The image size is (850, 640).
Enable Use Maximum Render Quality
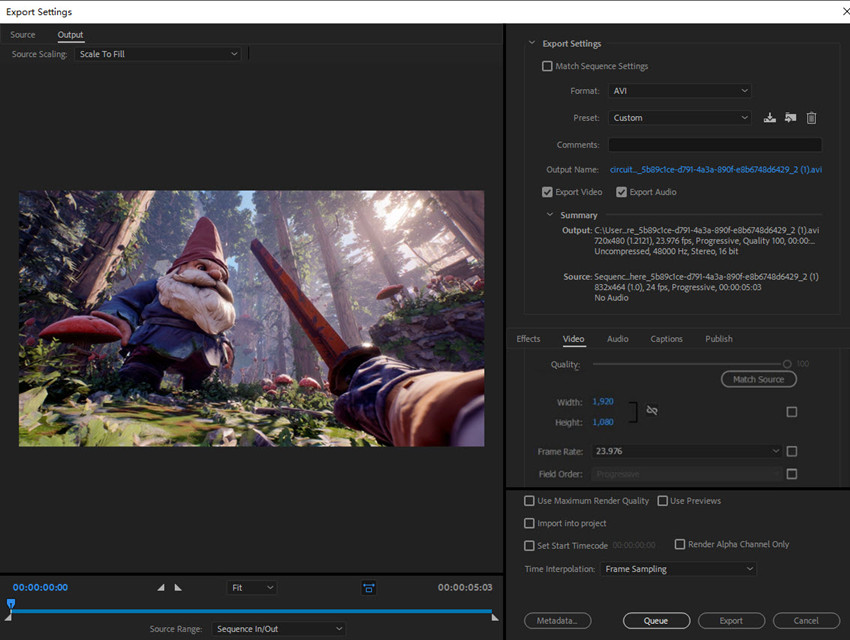pos(529,501)
